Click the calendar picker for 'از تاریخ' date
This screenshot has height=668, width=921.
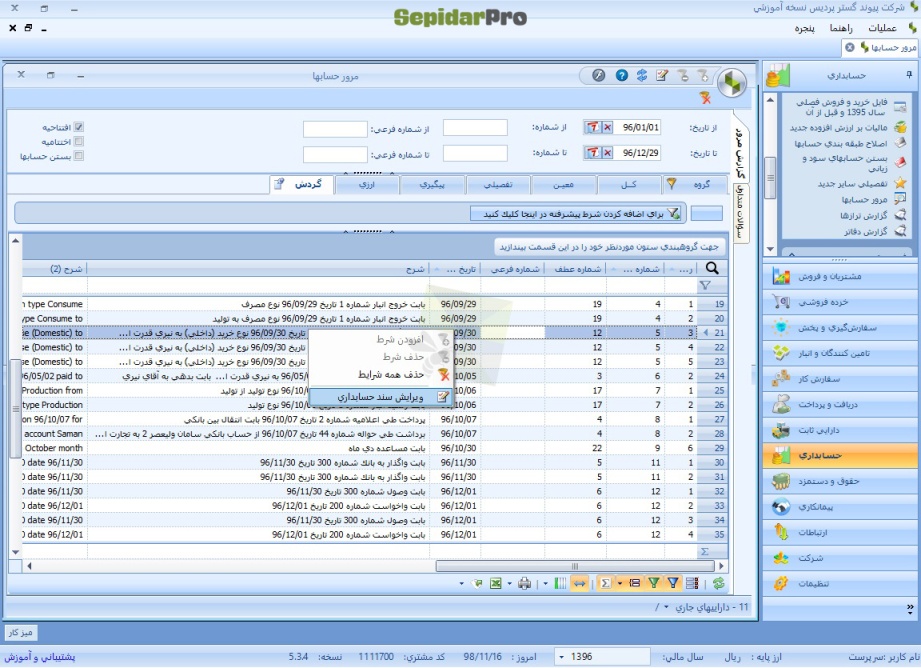tap(593, 127)
